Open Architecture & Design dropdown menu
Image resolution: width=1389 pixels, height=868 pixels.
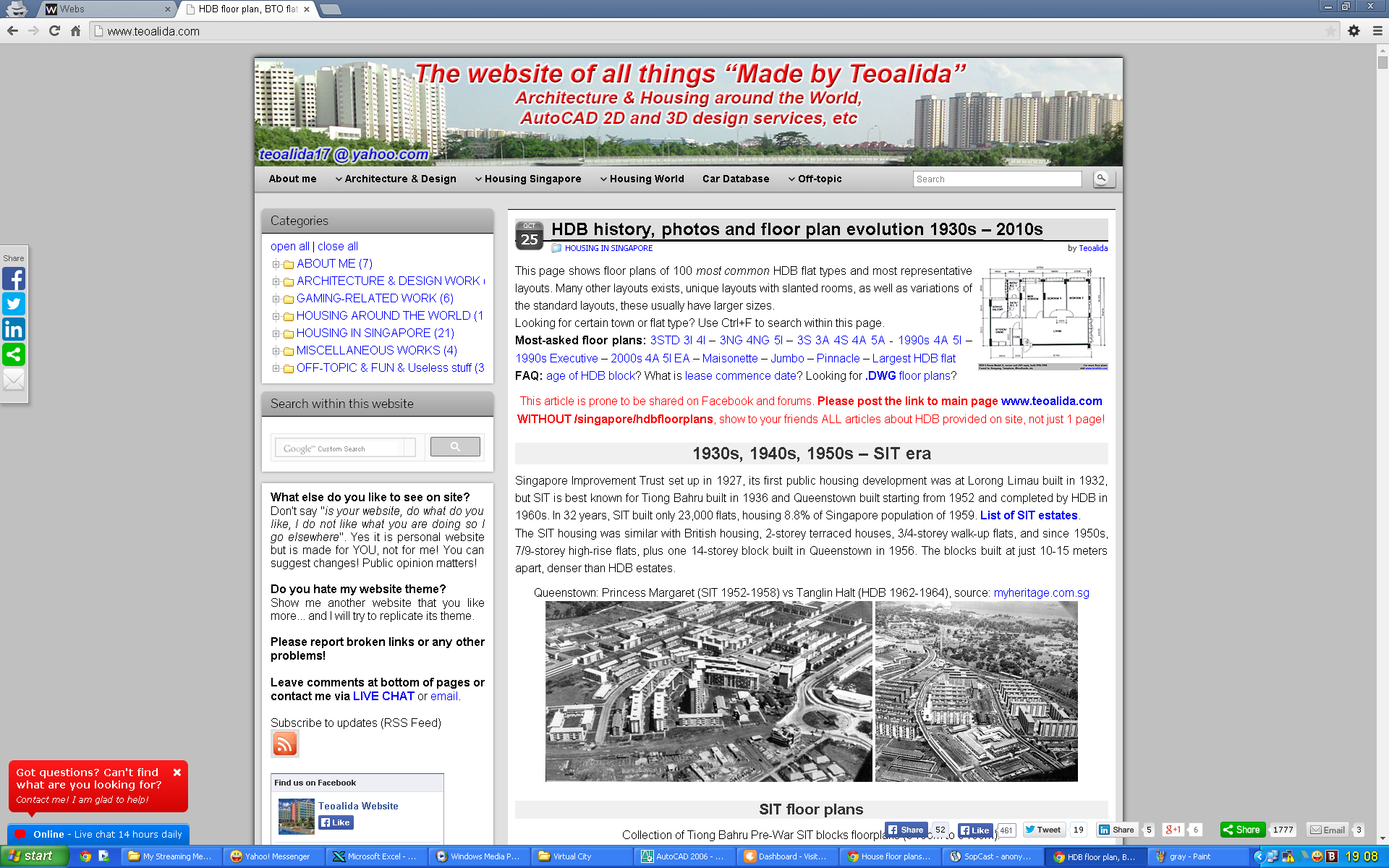click(396, 179)
